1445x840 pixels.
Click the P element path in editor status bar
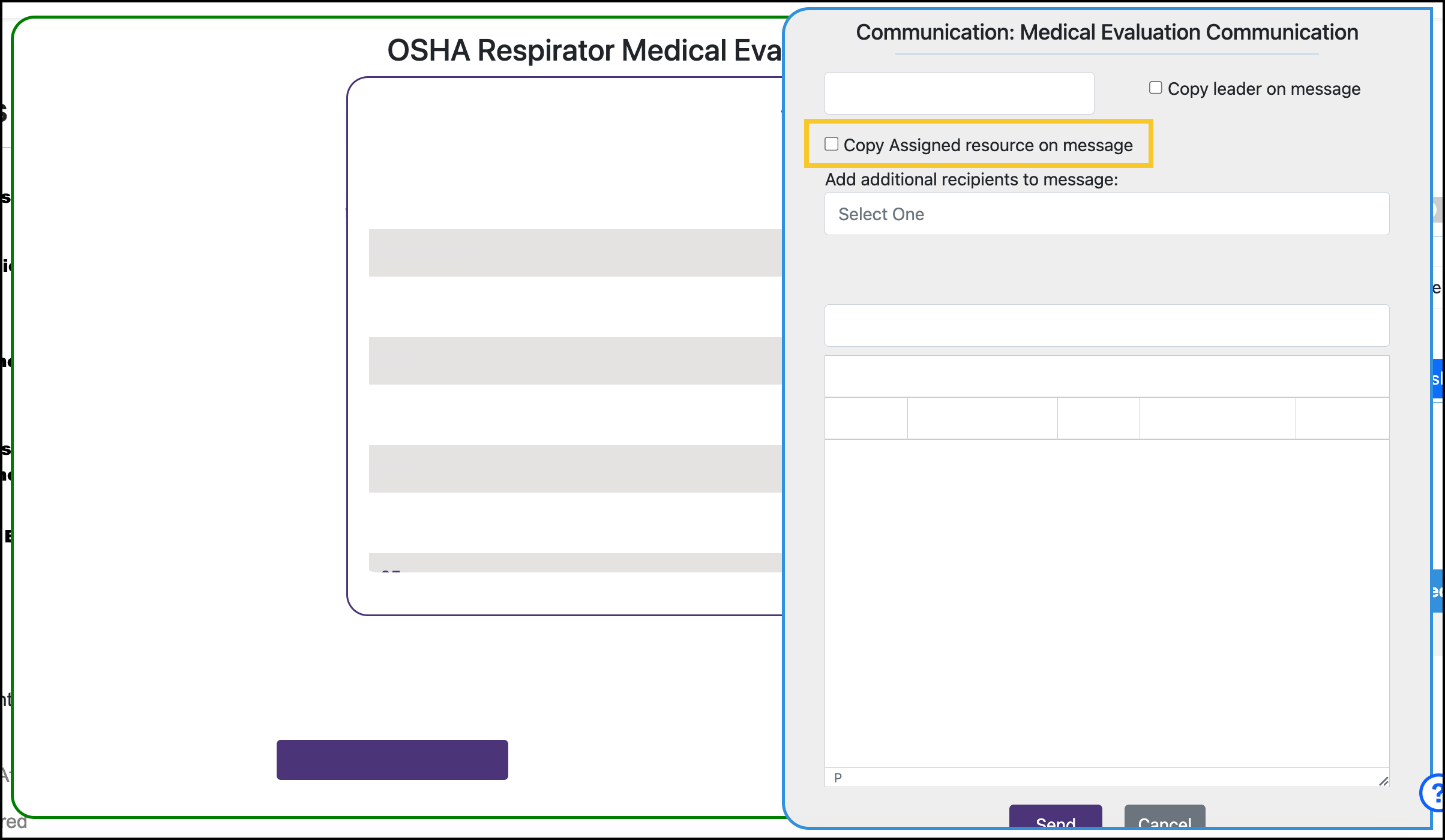coord(838,778)
